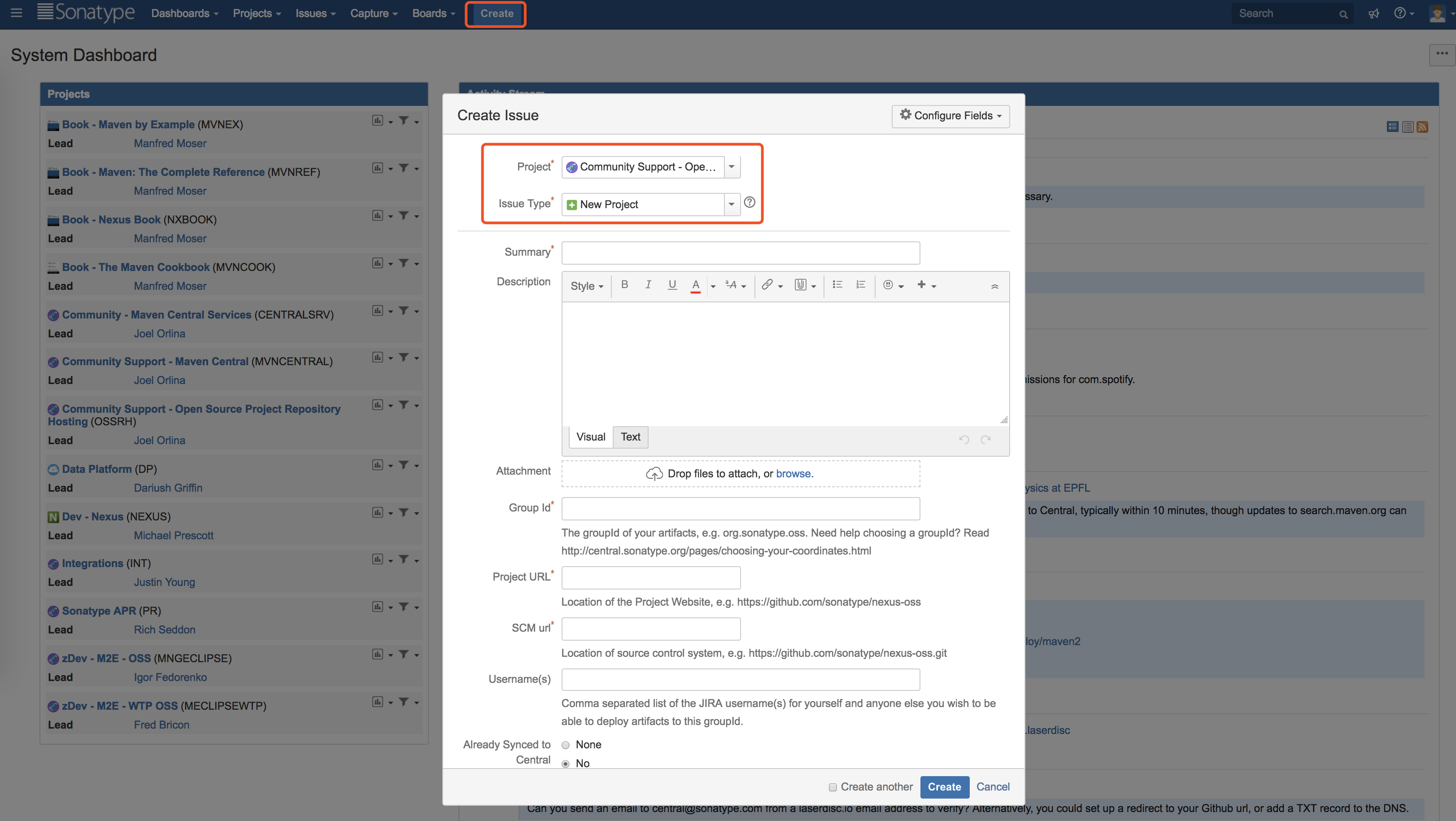Click the Italic formatting icon
Image resolution: width=1456 pixels, height=821 pixels.
(x=648, y=285)
